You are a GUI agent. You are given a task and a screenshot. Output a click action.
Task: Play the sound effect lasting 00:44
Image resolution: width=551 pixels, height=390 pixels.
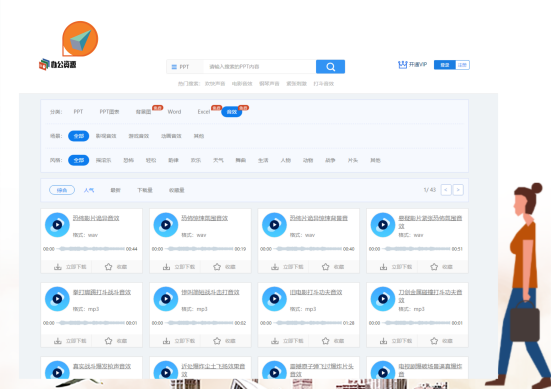pyautogui.click(x=57, y=225)
